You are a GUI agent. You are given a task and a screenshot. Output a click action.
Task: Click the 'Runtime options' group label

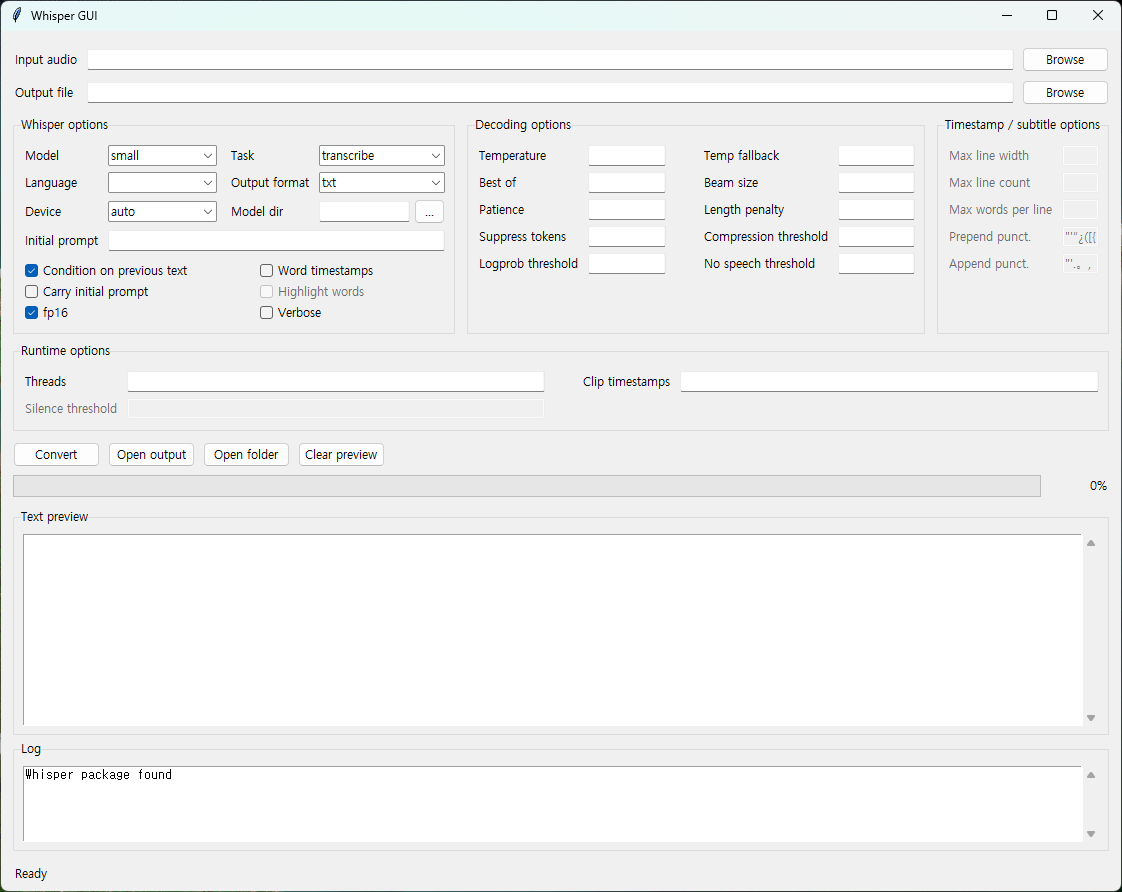[65, 351]
